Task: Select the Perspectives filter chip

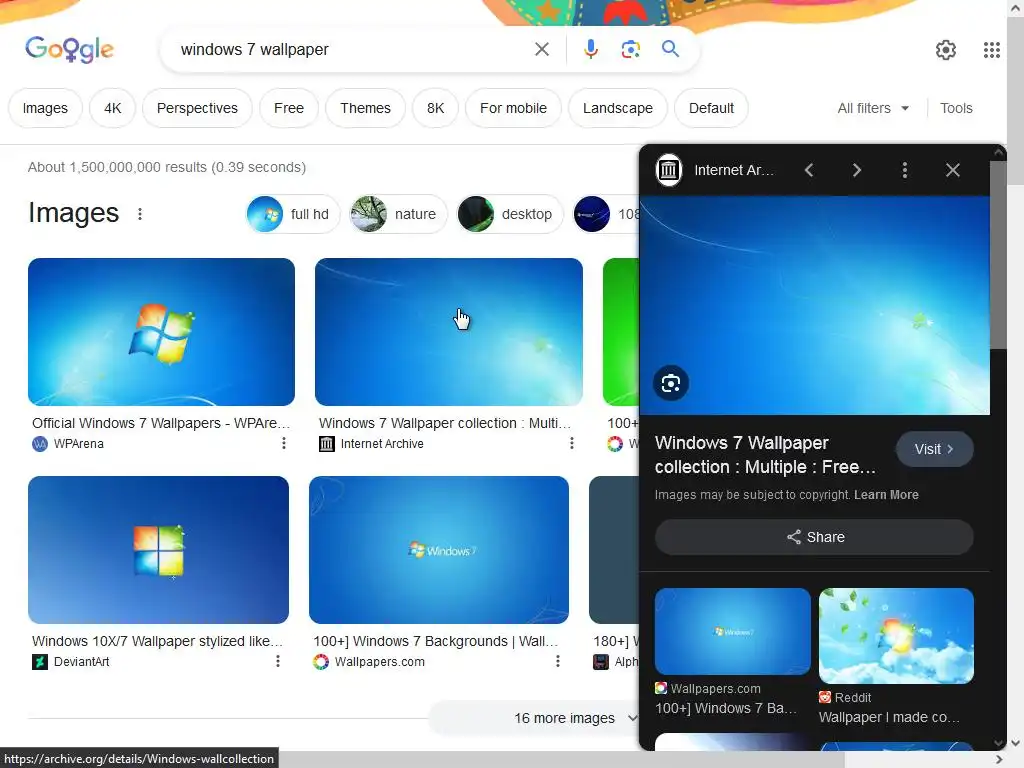Action: [197, 108]
